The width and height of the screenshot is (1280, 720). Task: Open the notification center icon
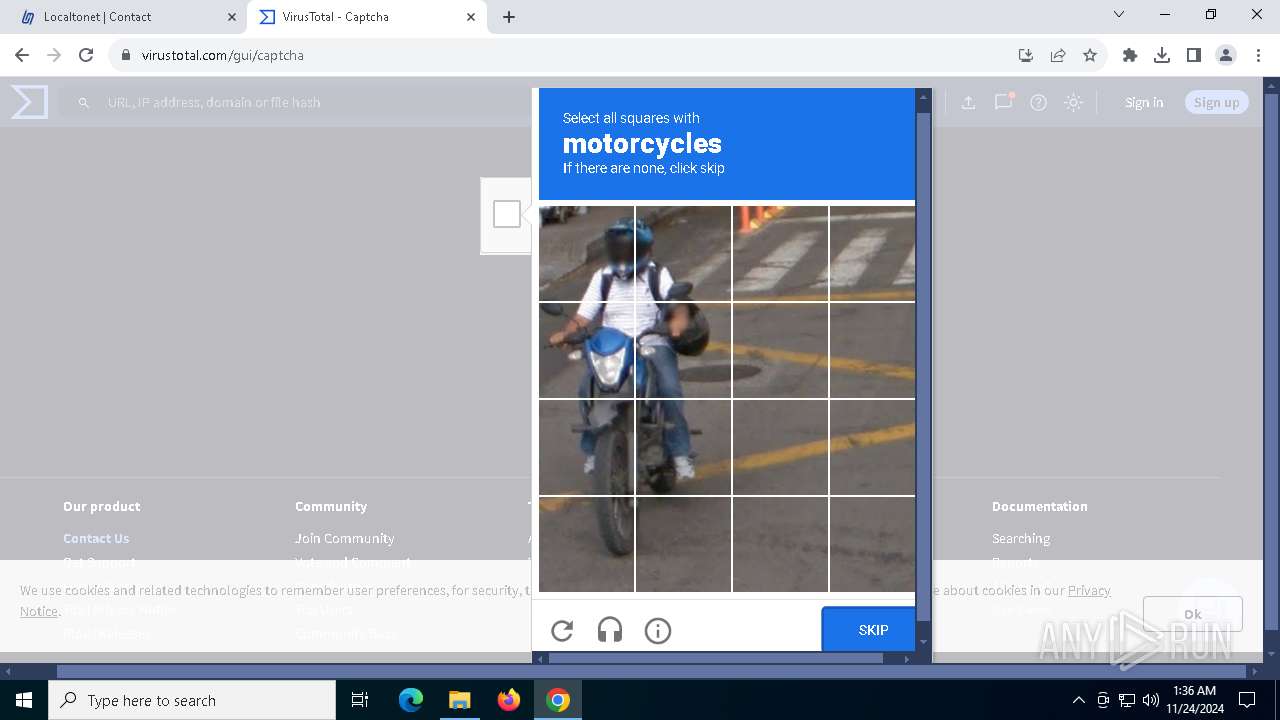point(1247,700)
